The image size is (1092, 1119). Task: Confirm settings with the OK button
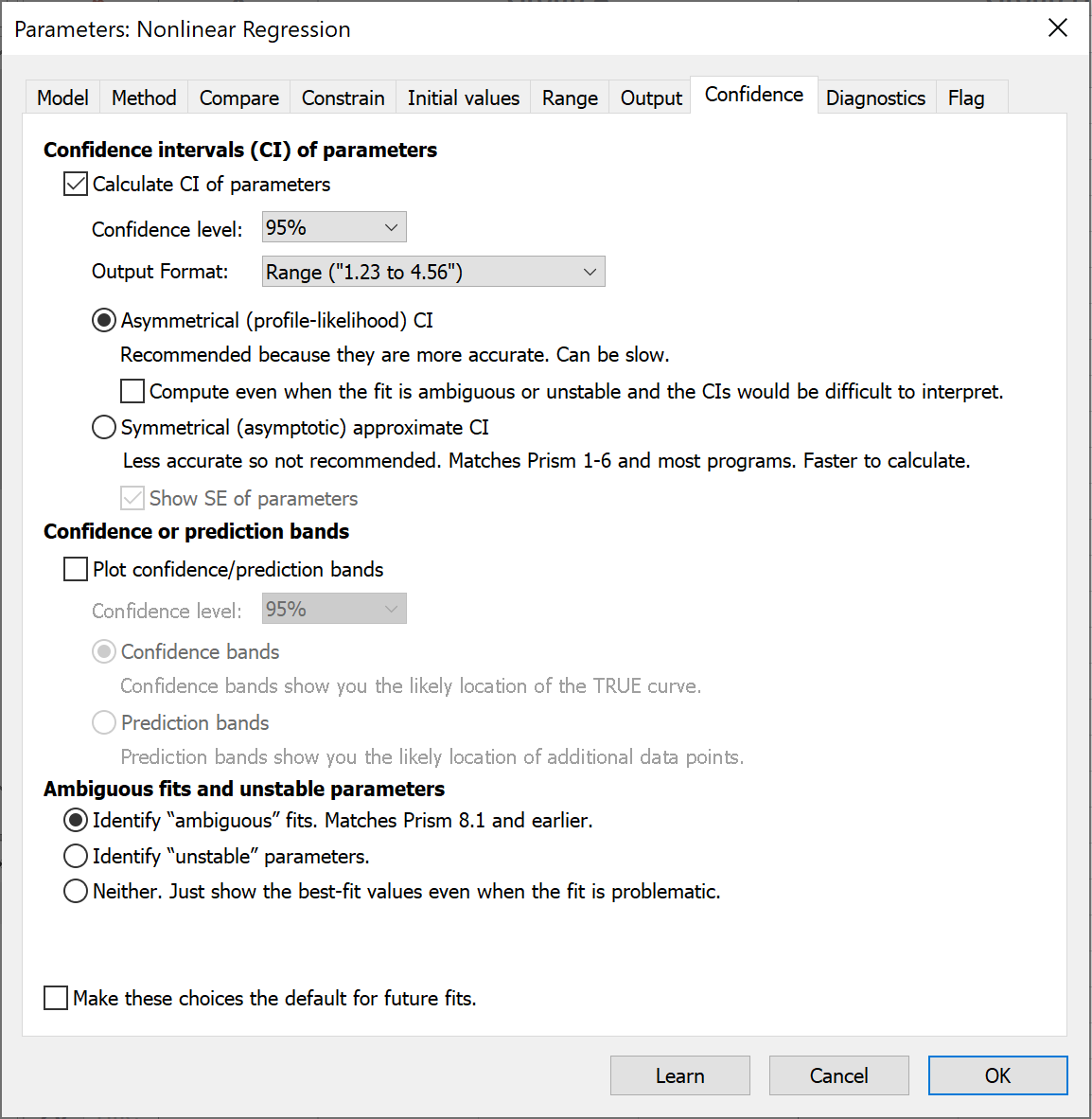[997, 1075]
